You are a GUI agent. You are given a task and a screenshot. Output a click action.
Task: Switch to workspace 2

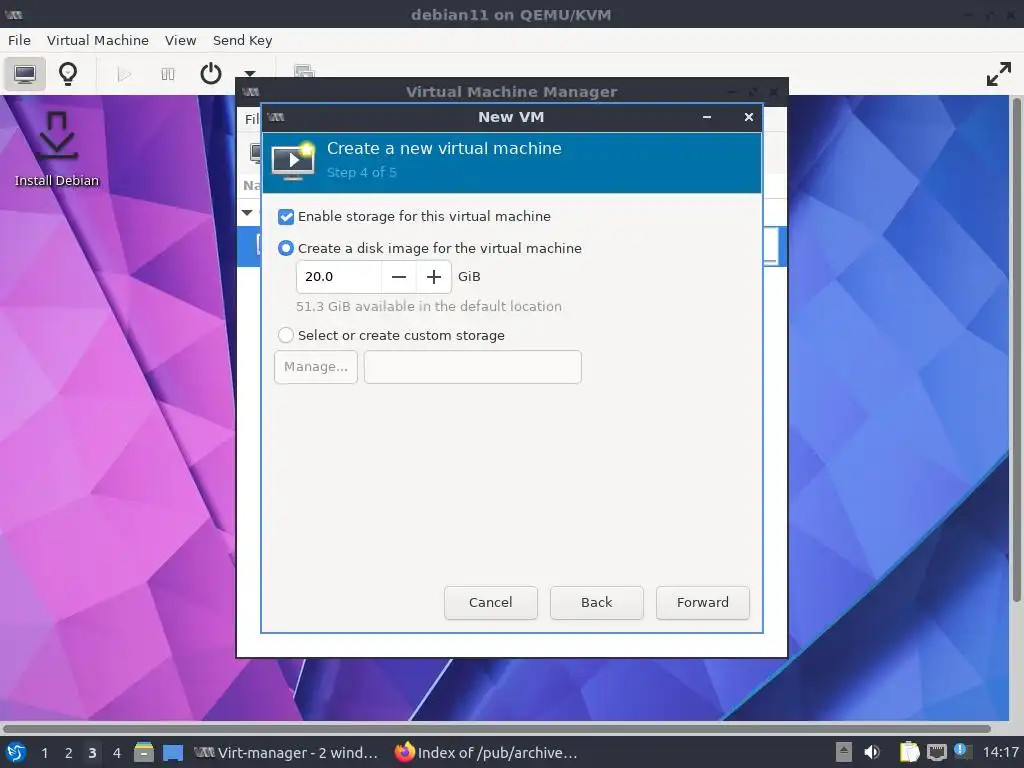68,753
